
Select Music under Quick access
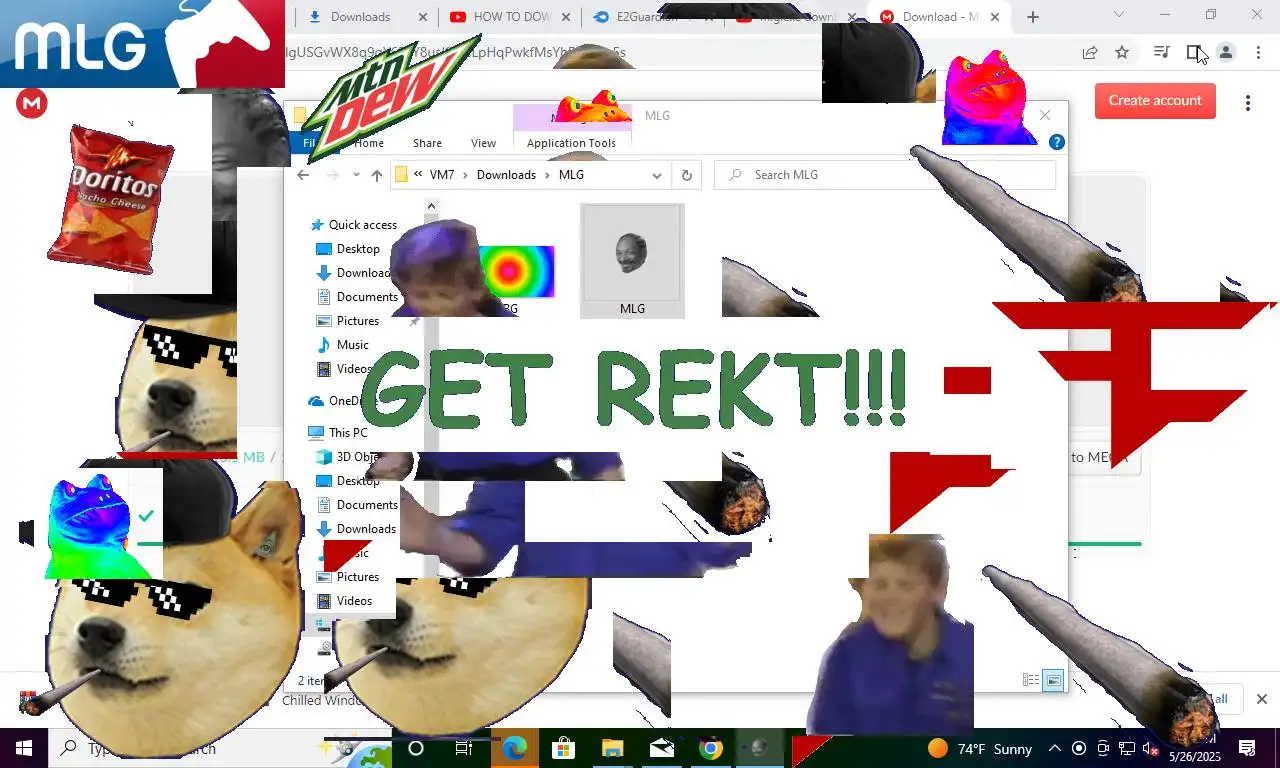[343, 345]
